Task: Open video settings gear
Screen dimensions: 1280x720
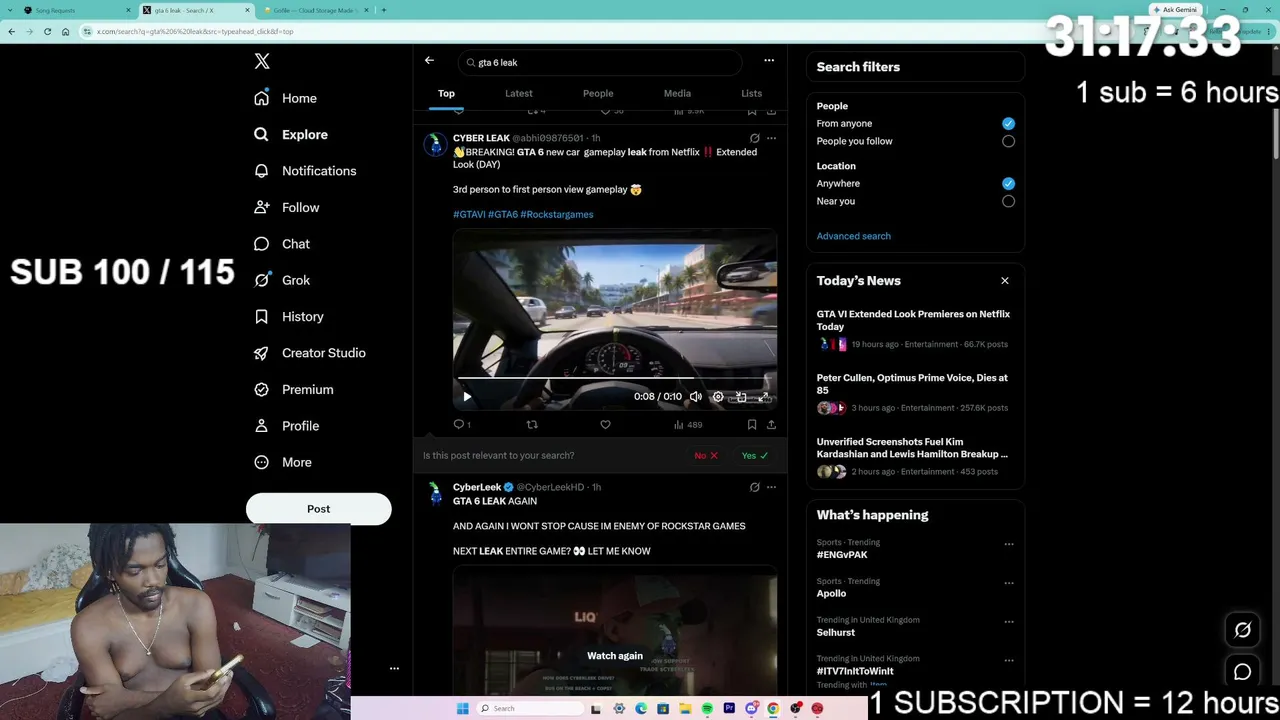Action: coord(718,397)
